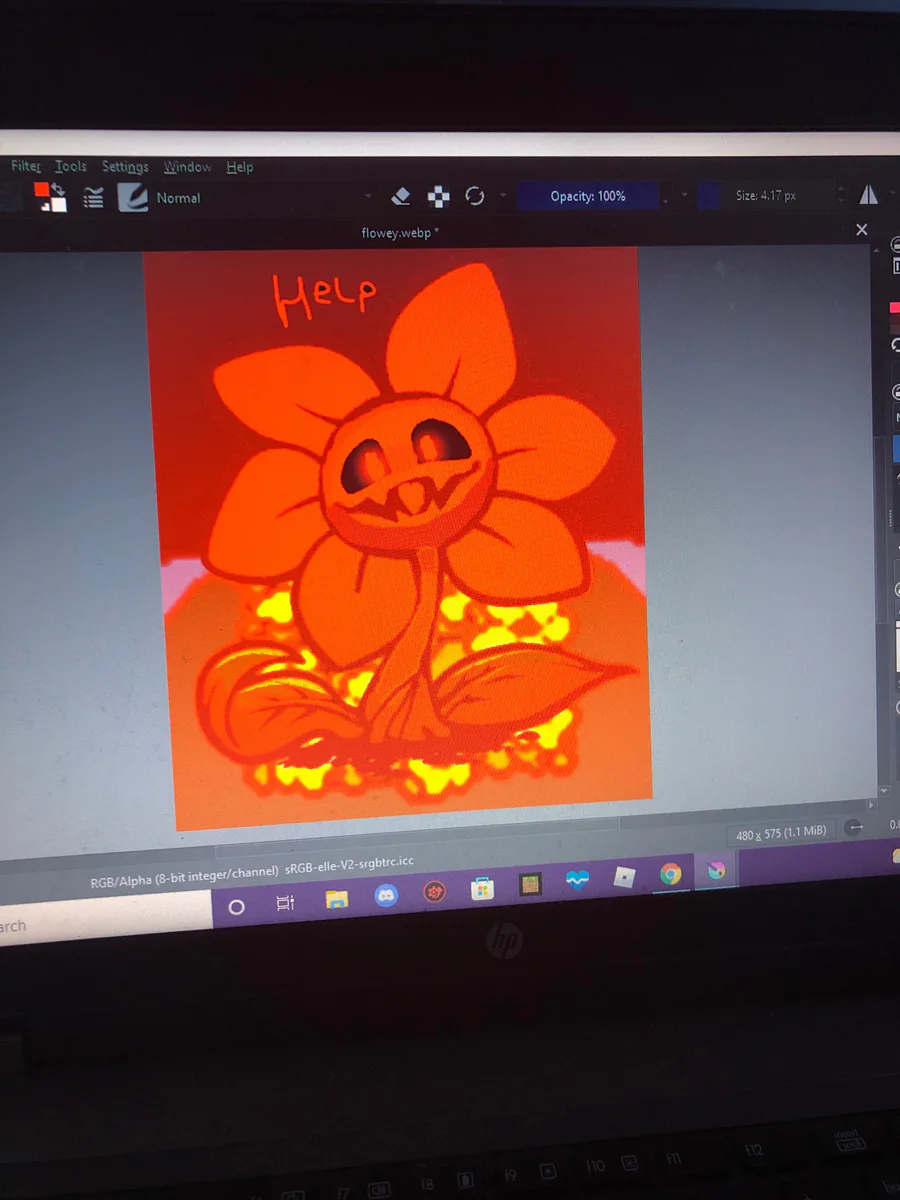Select the Krita icon on the taskbar

(716, 871)
